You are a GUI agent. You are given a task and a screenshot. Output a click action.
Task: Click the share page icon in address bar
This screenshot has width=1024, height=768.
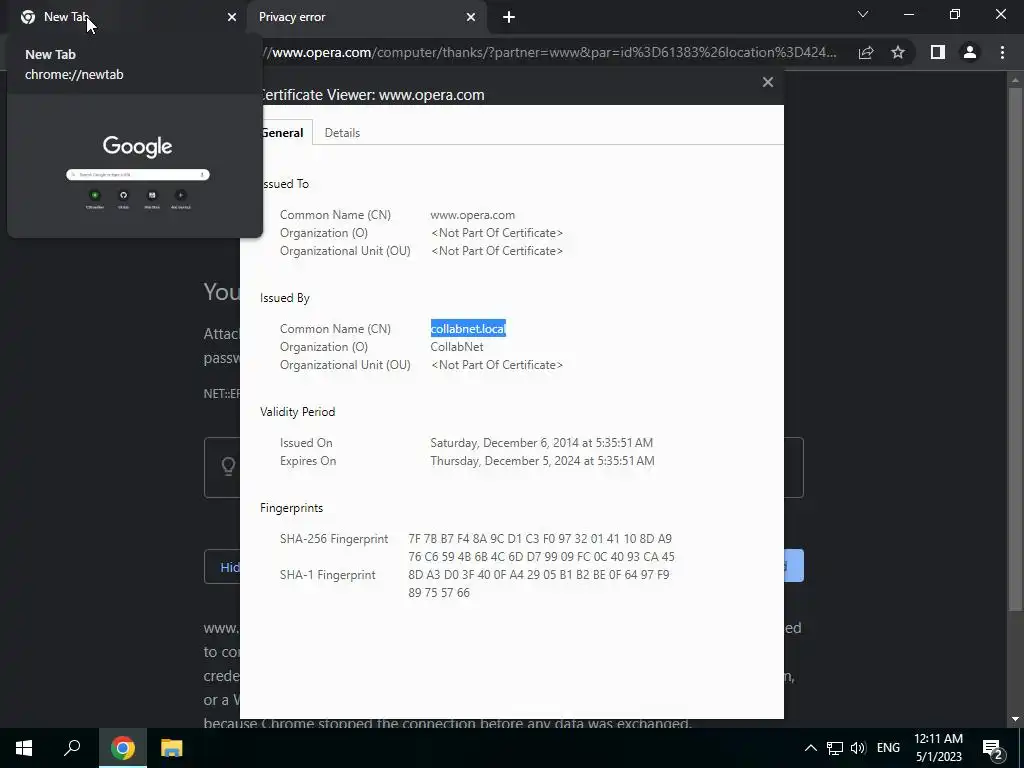click(x=866, y=52)
